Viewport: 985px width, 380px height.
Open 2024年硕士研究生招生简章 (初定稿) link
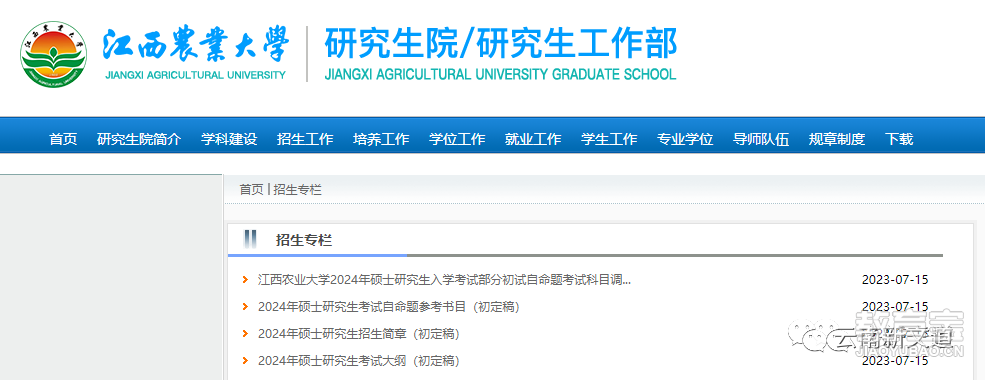tap(359, 334)
